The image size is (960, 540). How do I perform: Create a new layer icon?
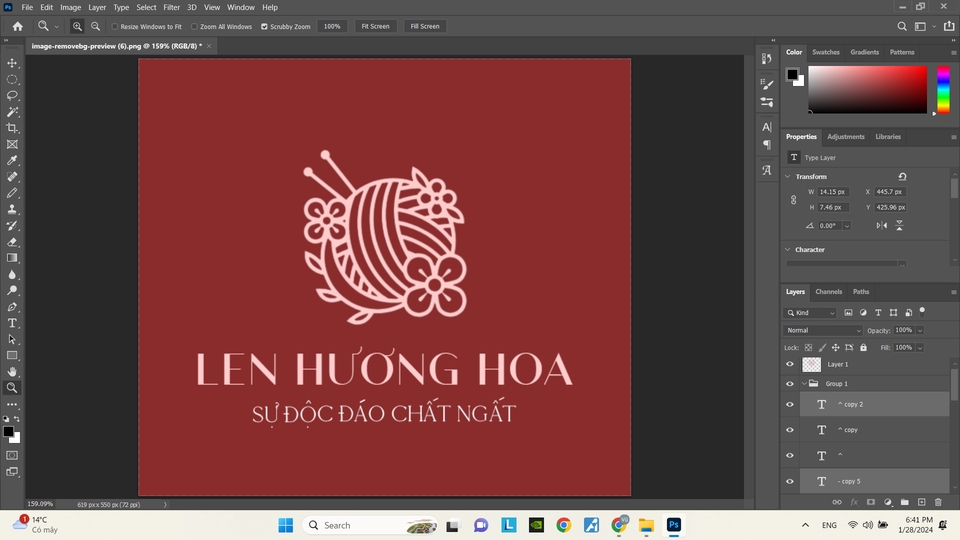[921, 502]
